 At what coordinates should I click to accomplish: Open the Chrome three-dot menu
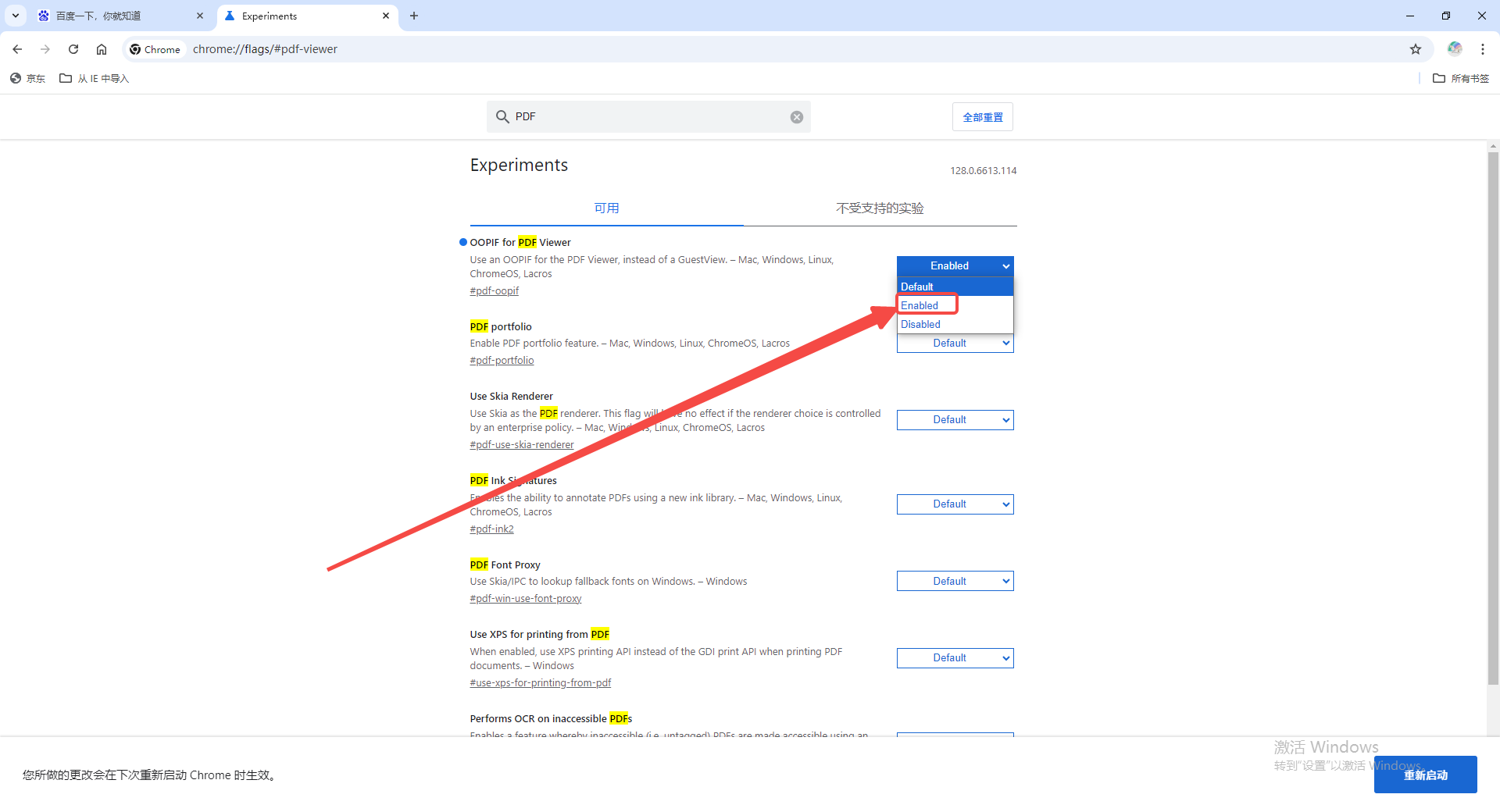click(x=1483, y=49)
